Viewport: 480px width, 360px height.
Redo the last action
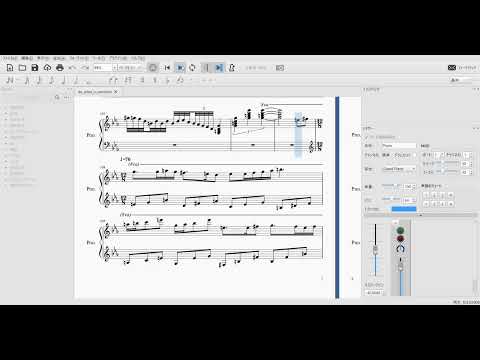click(x=85, y=68)
